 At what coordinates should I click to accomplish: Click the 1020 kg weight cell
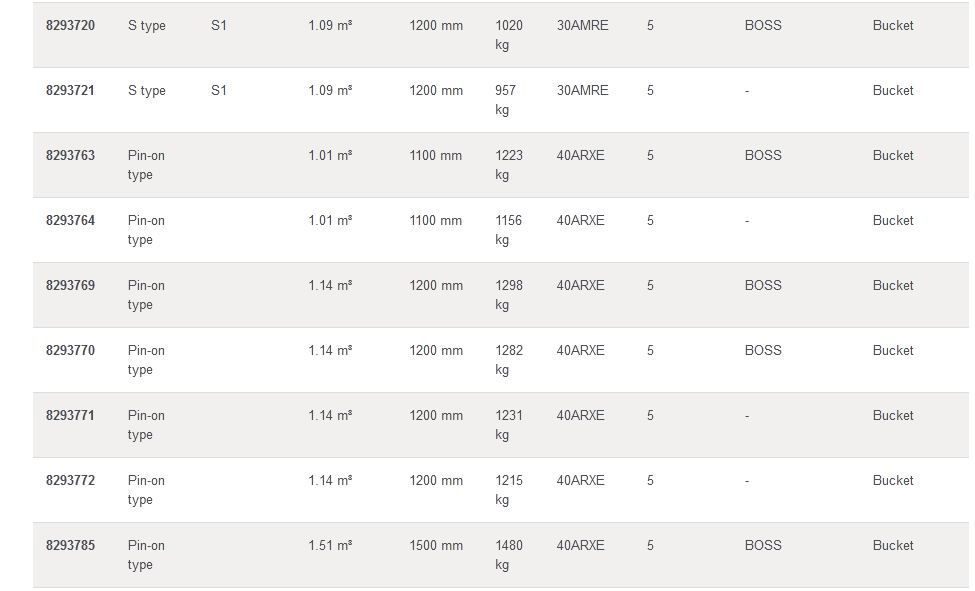click(509, 35)
